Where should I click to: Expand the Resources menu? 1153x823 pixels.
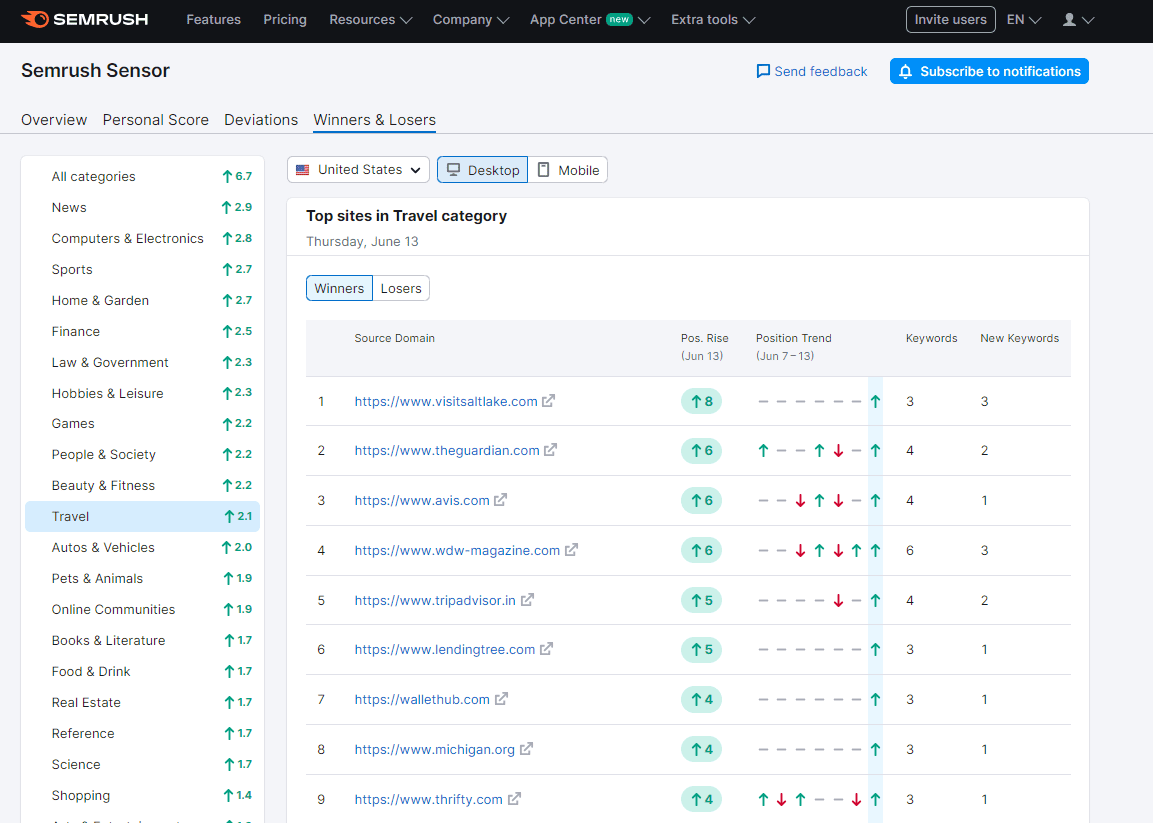[370, 20]
